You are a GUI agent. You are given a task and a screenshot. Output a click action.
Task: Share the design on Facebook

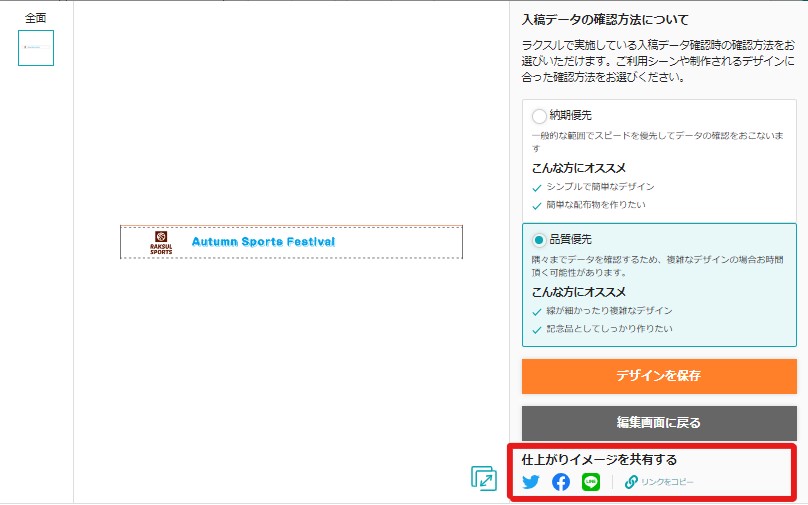pyautogui.click(x=561, y=482)
